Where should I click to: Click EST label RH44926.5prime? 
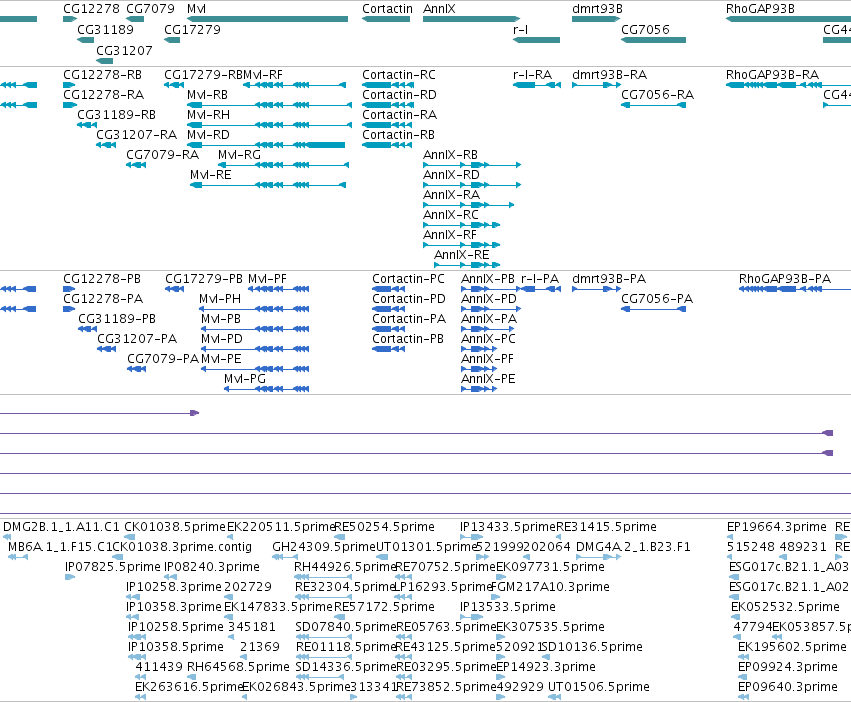pos(345,567)
